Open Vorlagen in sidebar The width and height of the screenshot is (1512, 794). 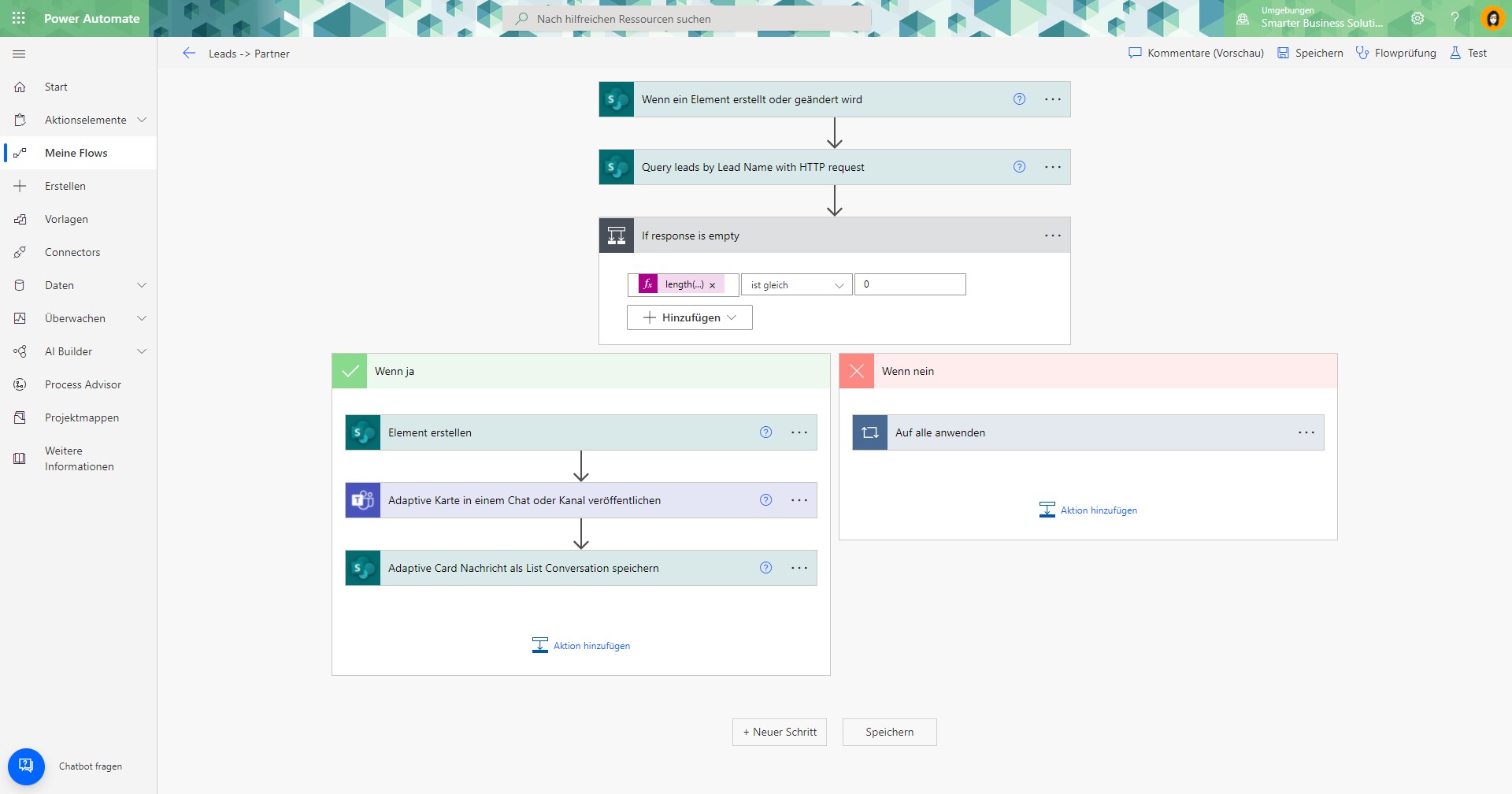[66, 218]
